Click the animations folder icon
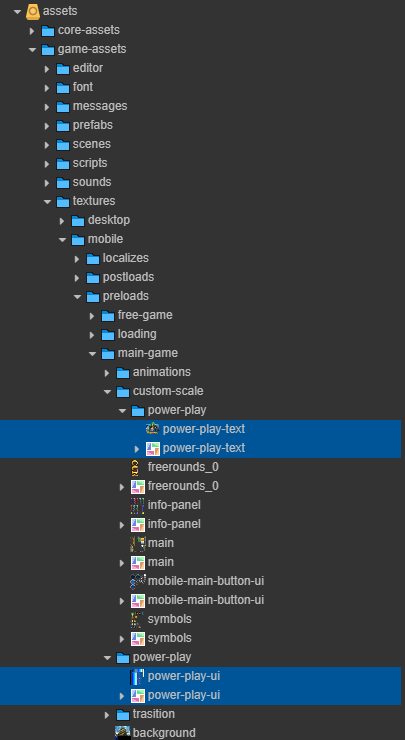The image size is (405, 740). click(x=123, y=372)
